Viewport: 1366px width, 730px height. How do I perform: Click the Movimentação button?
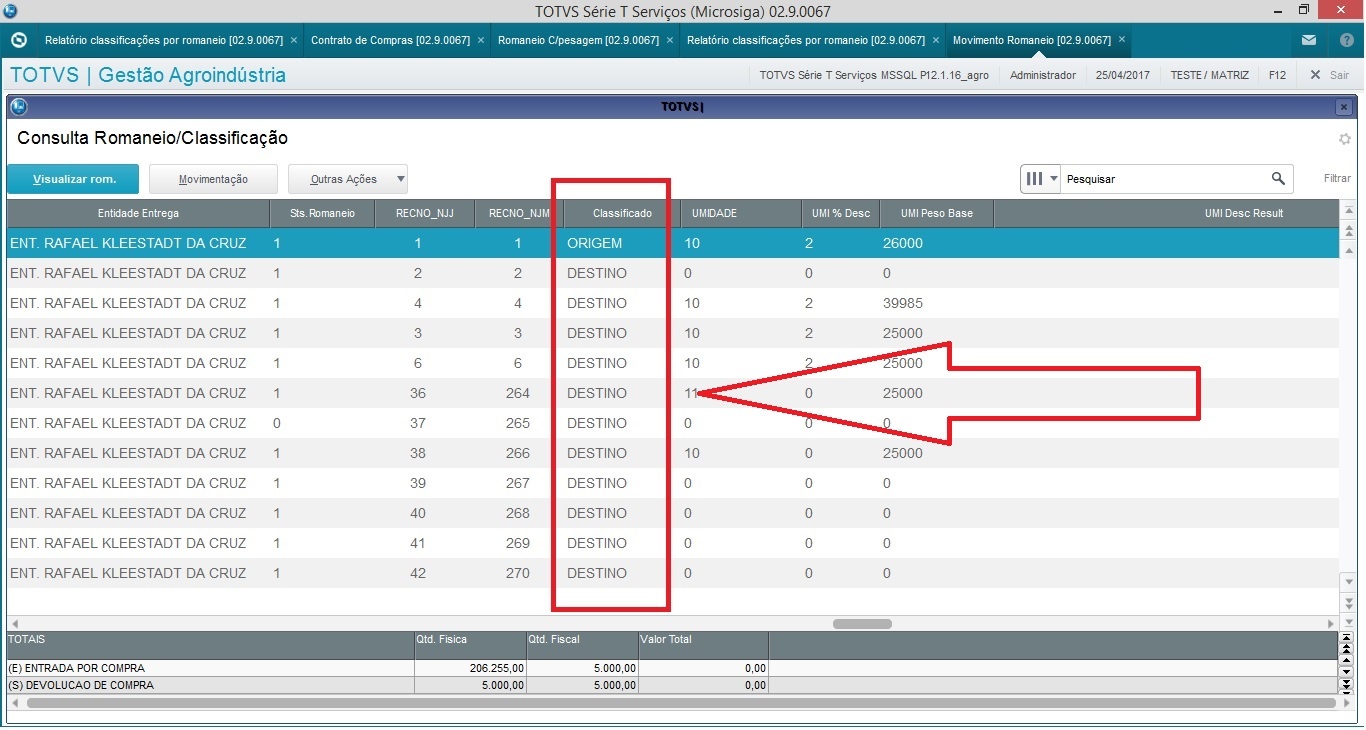click(213, 179)
